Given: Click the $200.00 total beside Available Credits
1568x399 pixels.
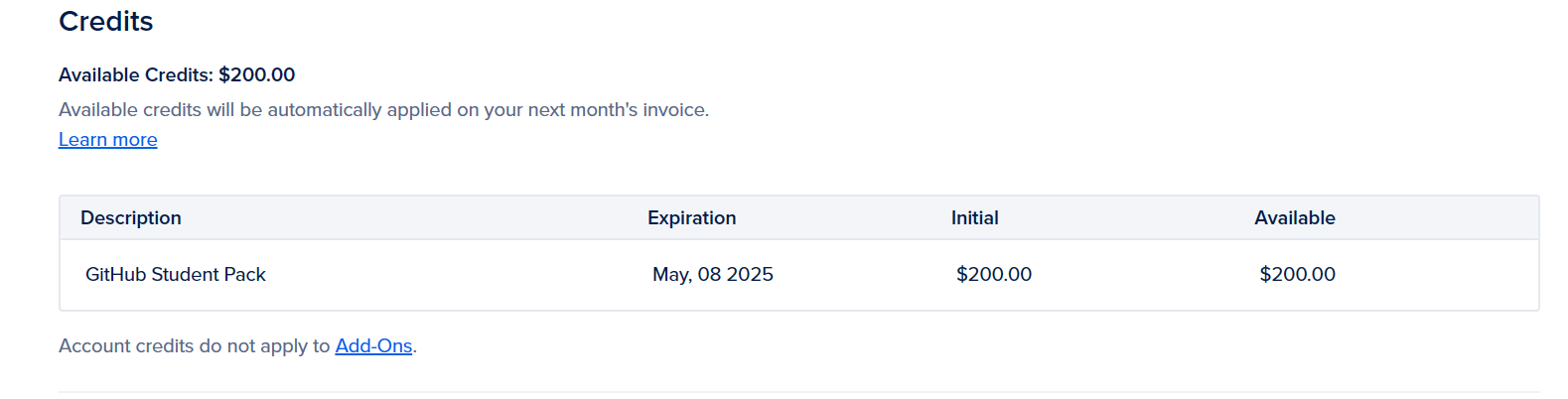Looking at the screenshot, I should click(257, 75).
